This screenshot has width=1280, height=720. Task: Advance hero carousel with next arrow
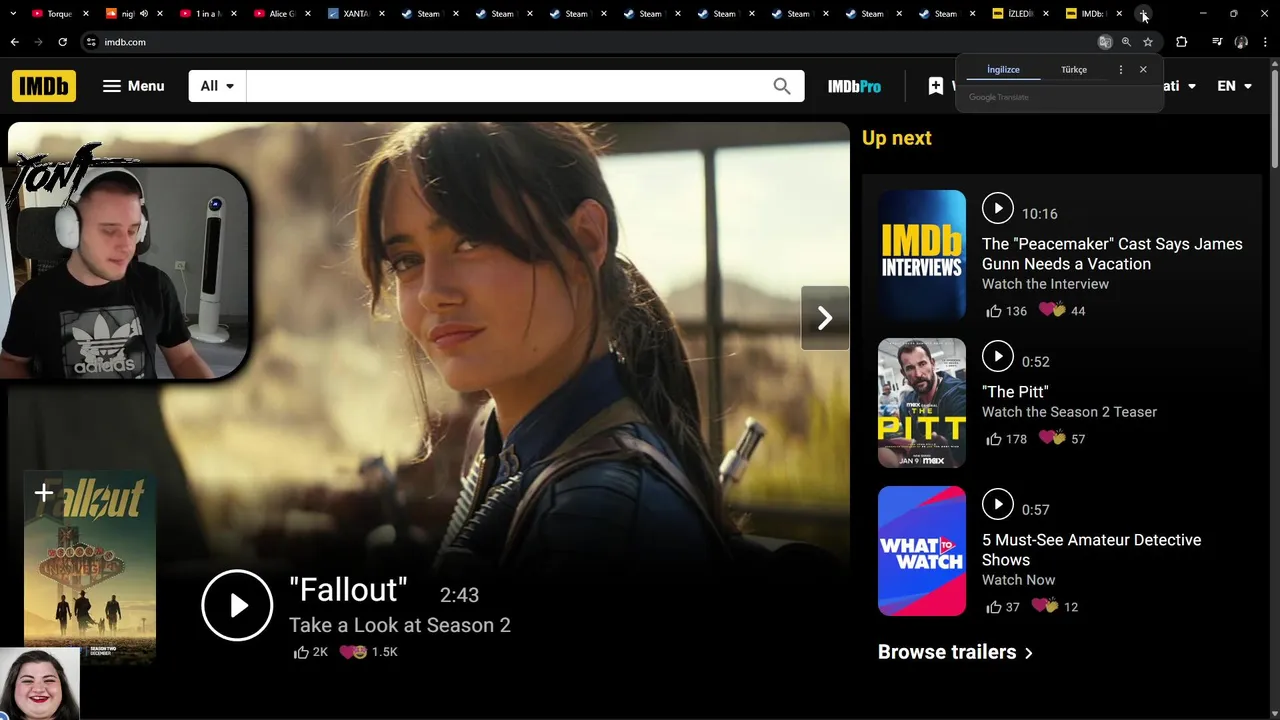(825, 318)
